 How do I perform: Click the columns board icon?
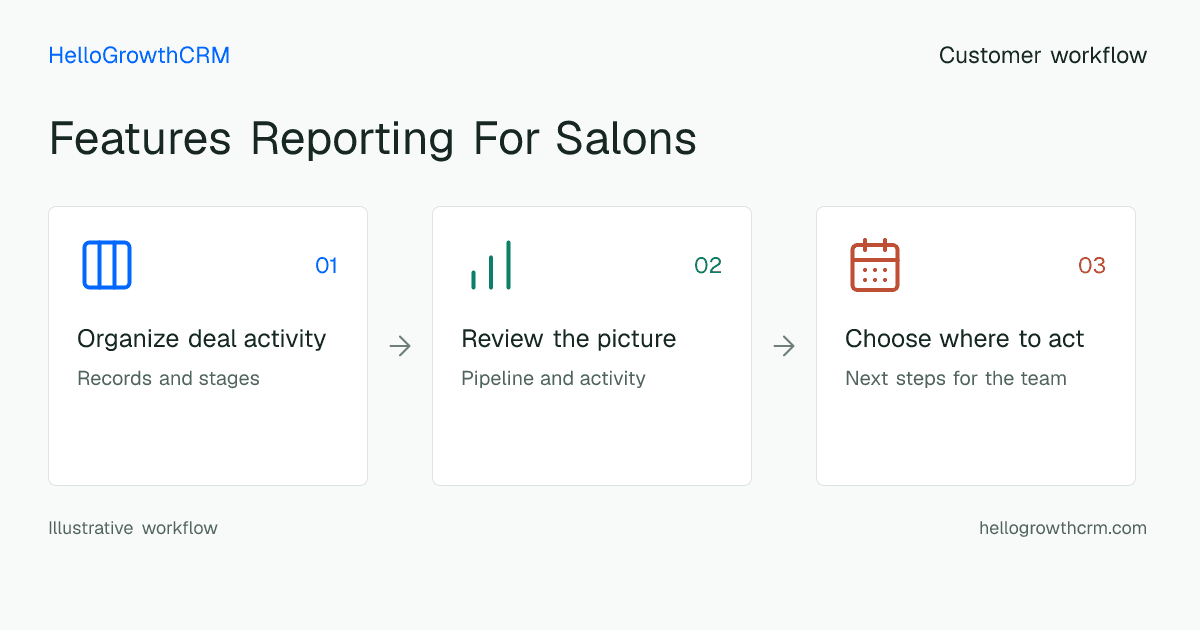tap(107, 265)
